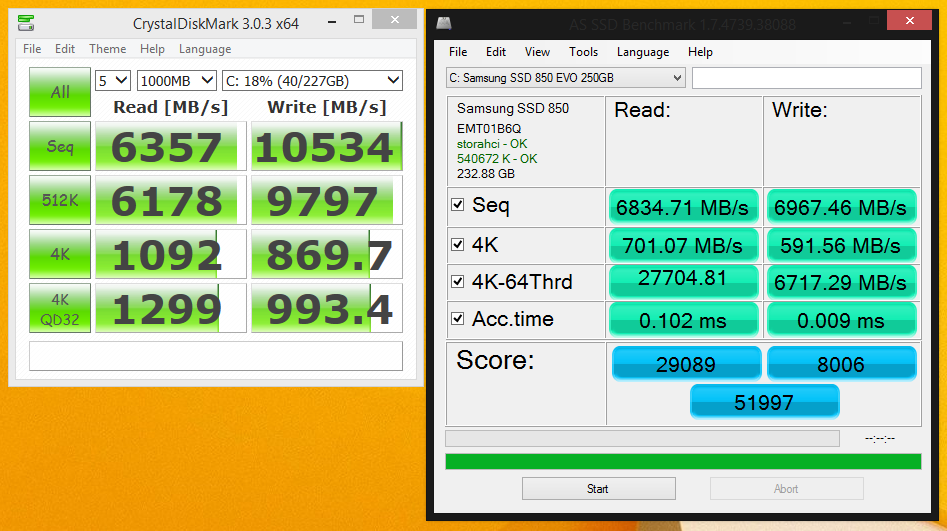Open the C: 18% drive selection dropdown

click(x=312, y=80)
